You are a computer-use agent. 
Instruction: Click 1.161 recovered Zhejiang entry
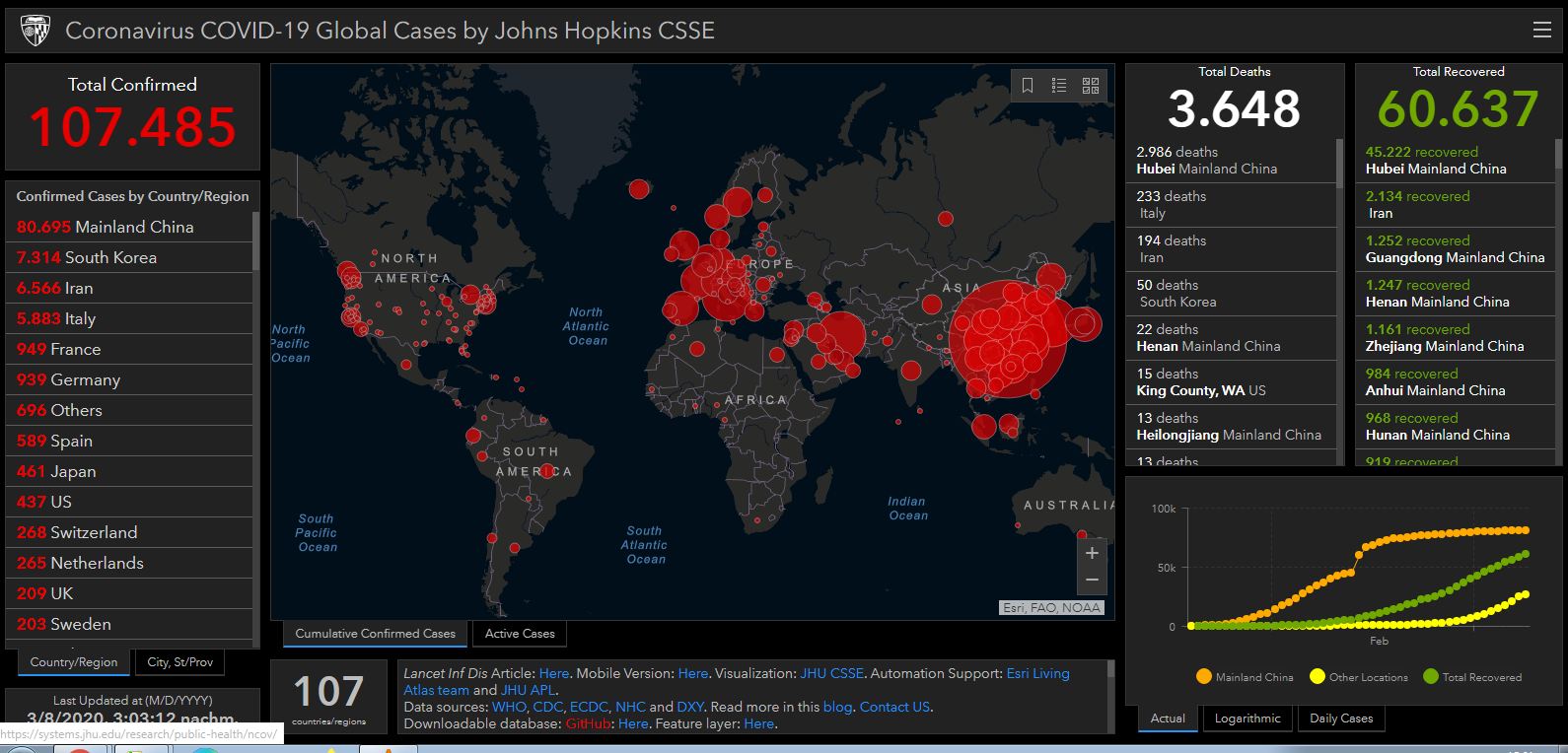[1456, 338]
